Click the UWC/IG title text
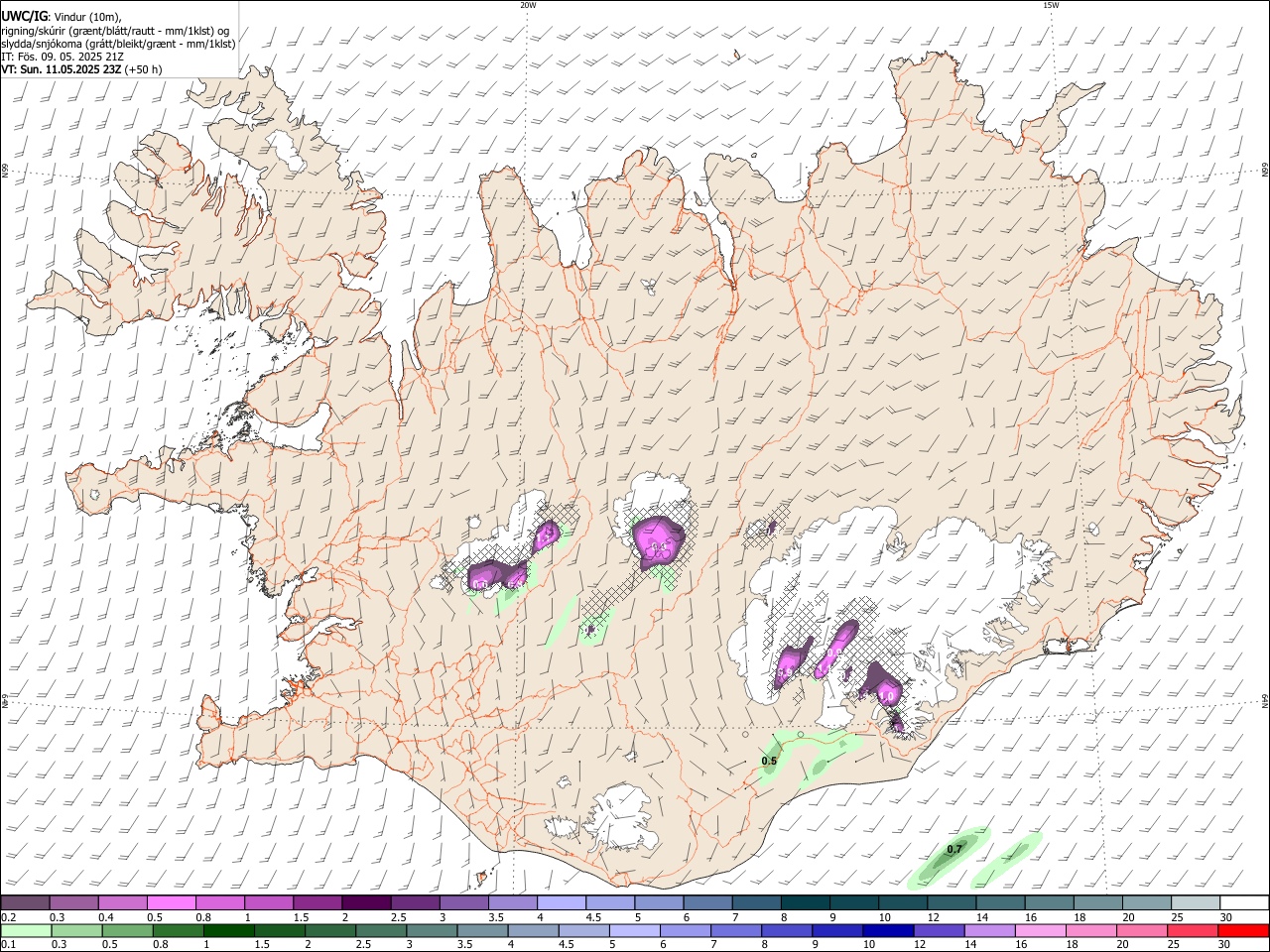The image size is (1270, 952). pos(24,17)
